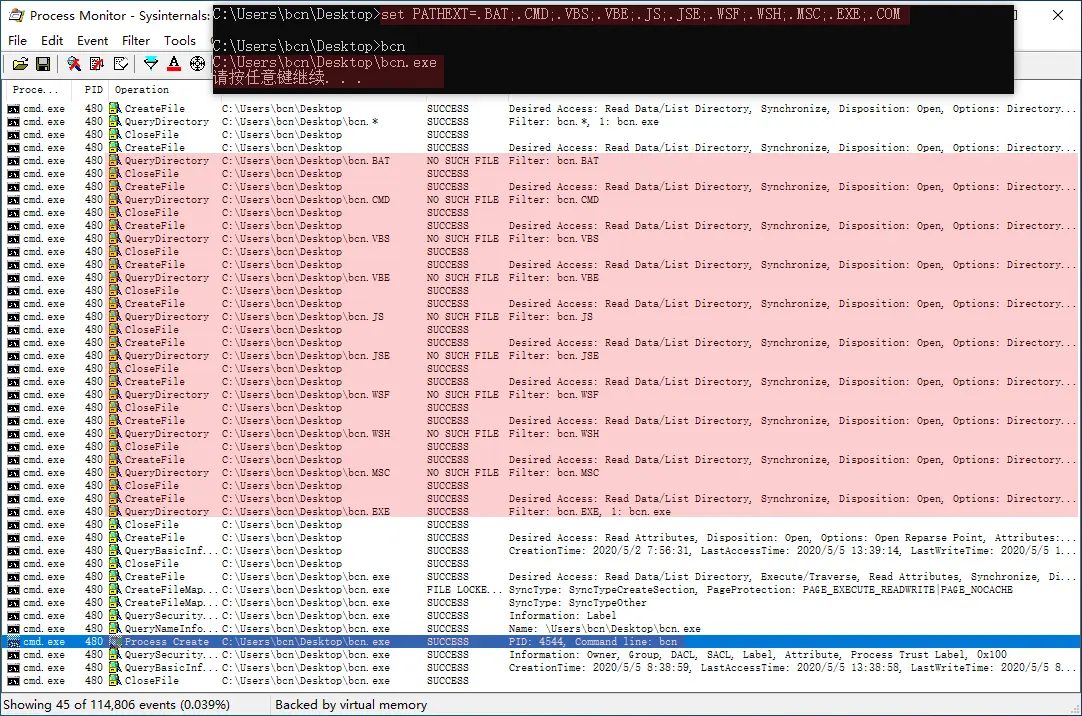Viewport: 1082px width, 716px height.
Task: Click the NO SUCH FILE result in the bcn.WSH row
Action: (462, 434)
